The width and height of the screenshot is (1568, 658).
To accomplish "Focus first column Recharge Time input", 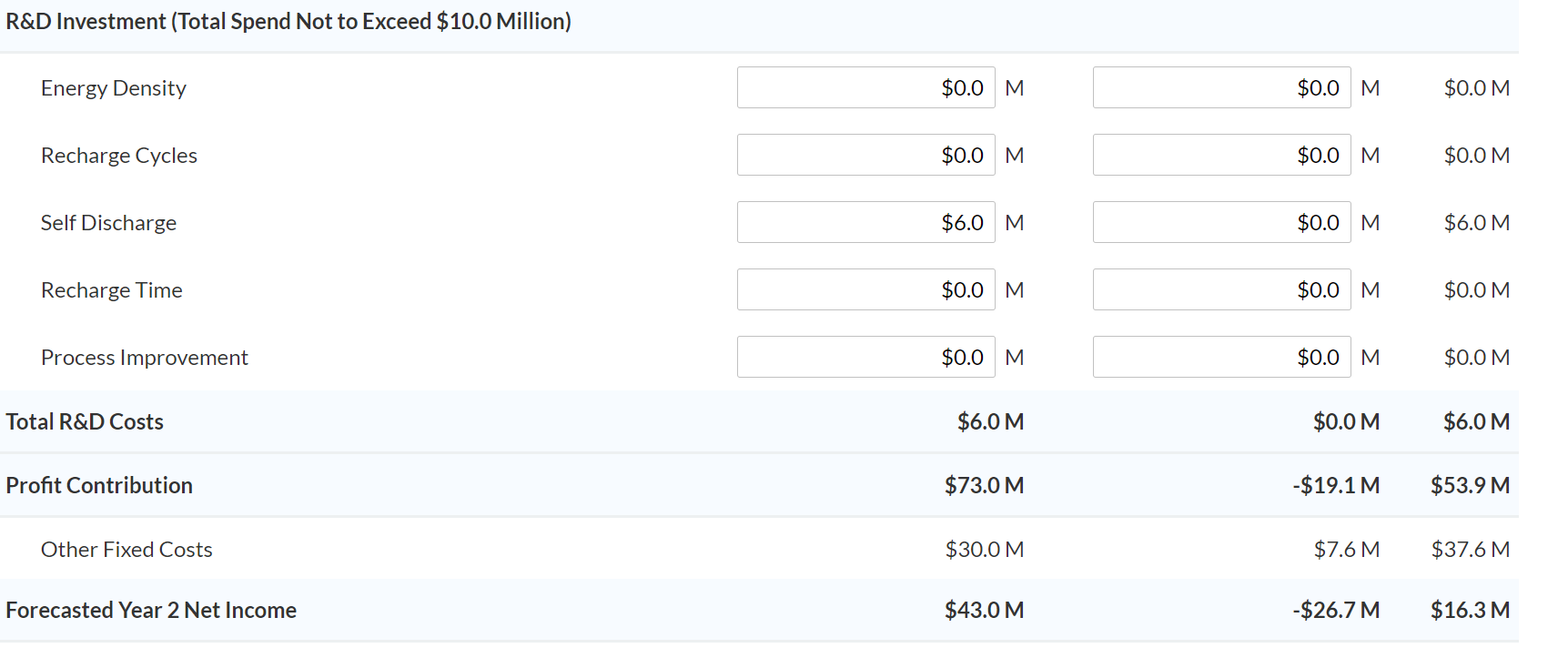I will coord(865,289).
